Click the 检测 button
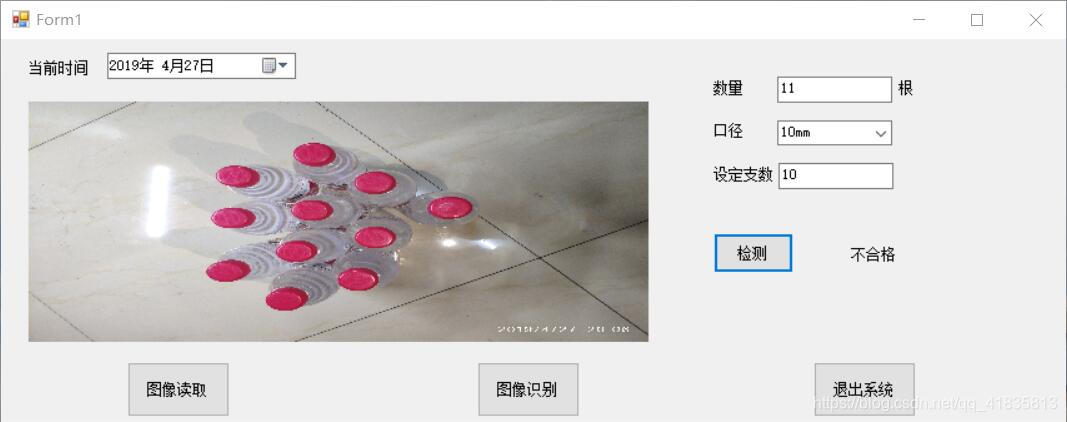The image size is (1067, 422). [753, 253]
